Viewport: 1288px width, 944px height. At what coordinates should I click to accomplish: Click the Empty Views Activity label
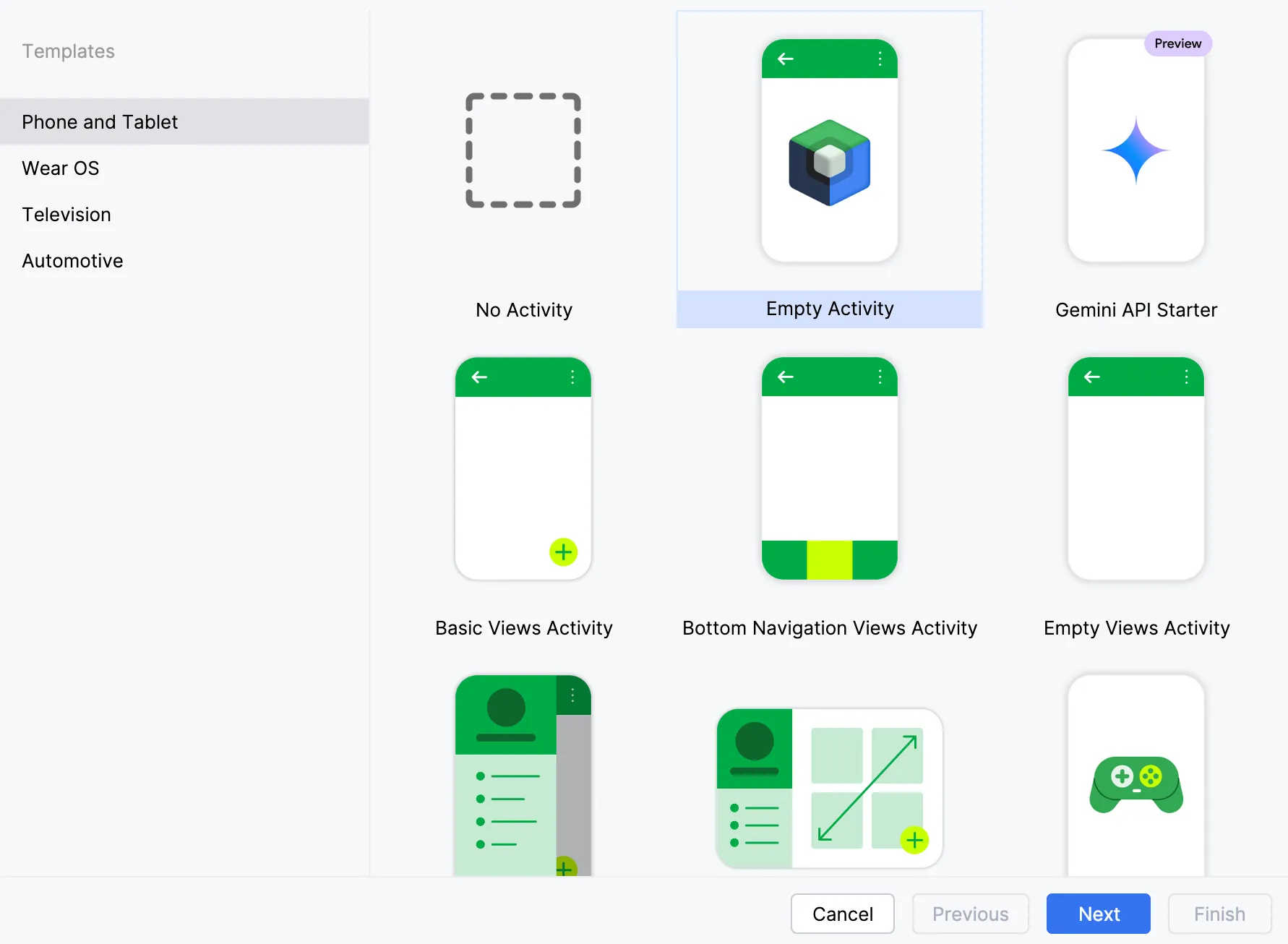pyautogui.click(x=1137, y=627)
